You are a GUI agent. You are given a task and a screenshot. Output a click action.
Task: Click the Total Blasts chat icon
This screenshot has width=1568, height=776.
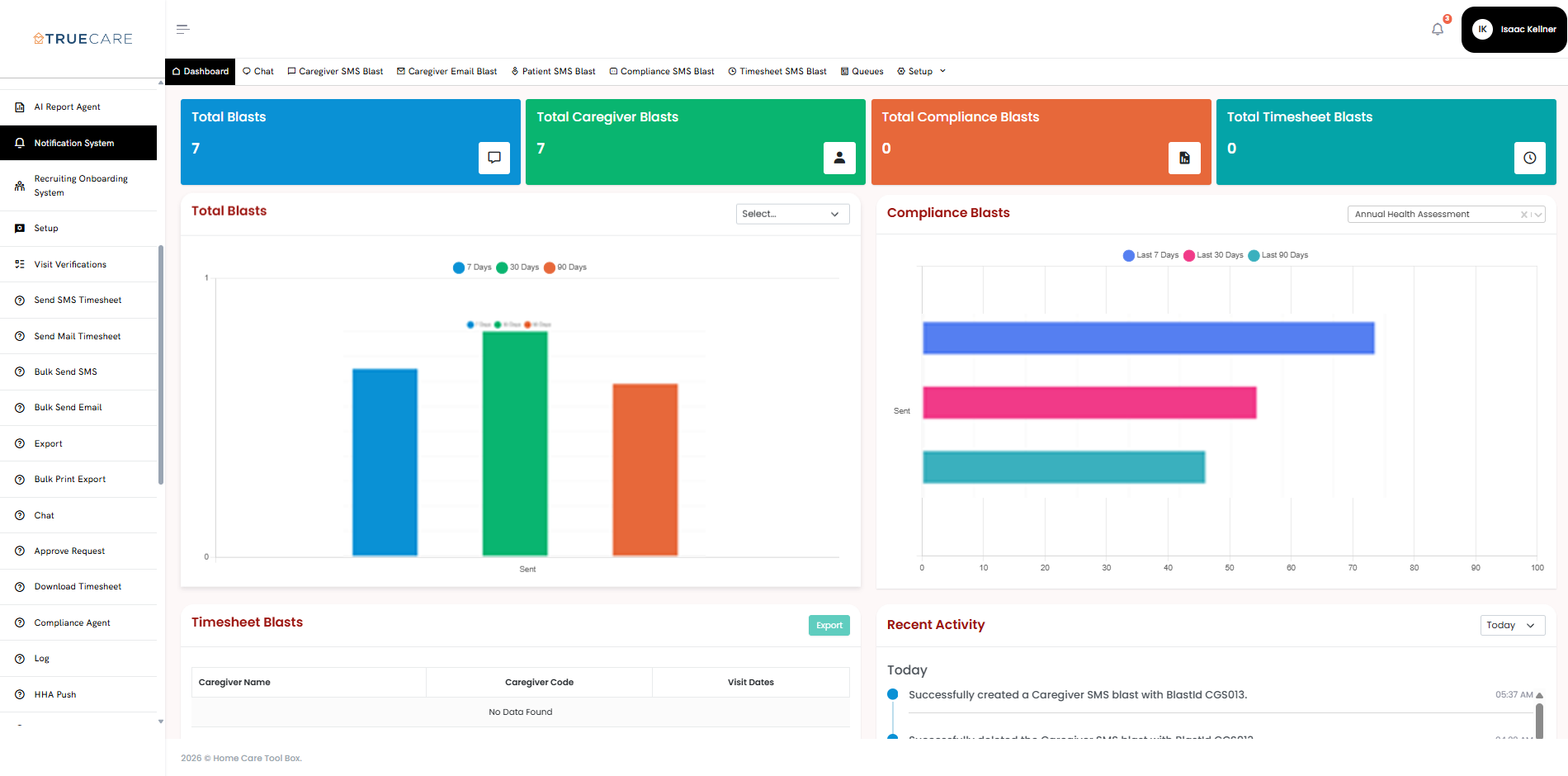click(x=494, y=158)
